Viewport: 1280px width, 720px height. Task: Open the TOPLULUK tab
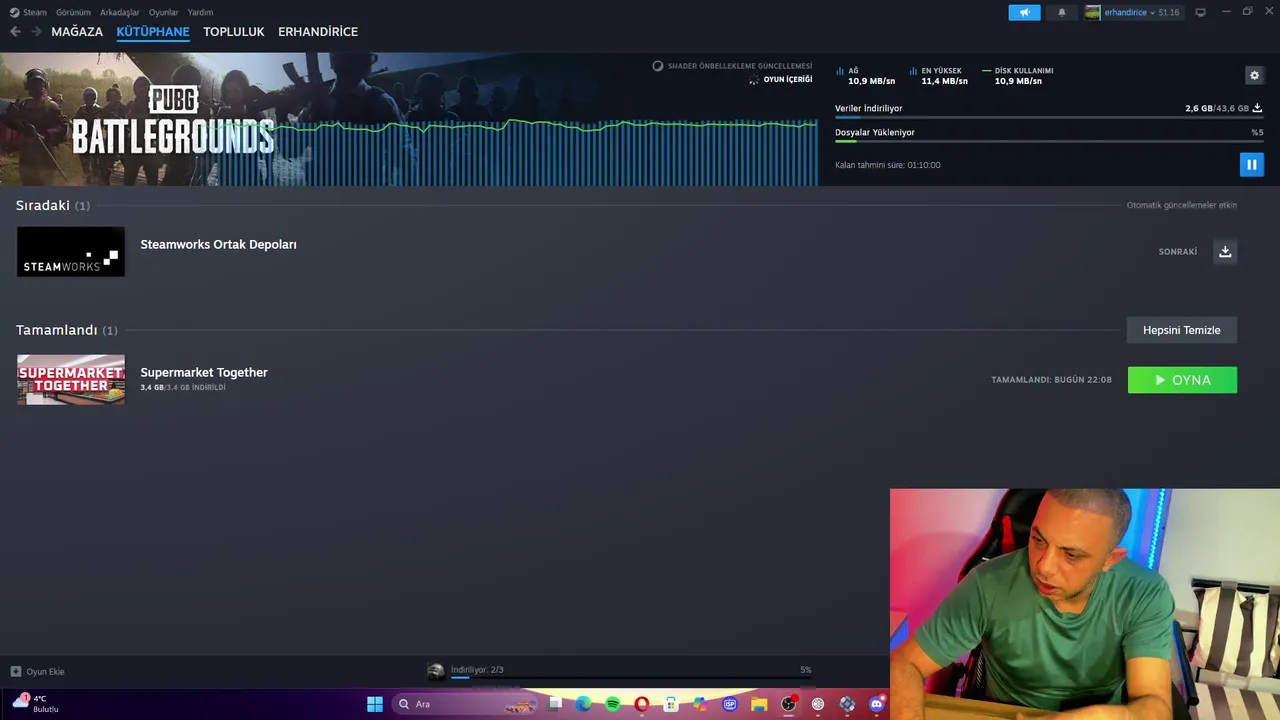234,32
